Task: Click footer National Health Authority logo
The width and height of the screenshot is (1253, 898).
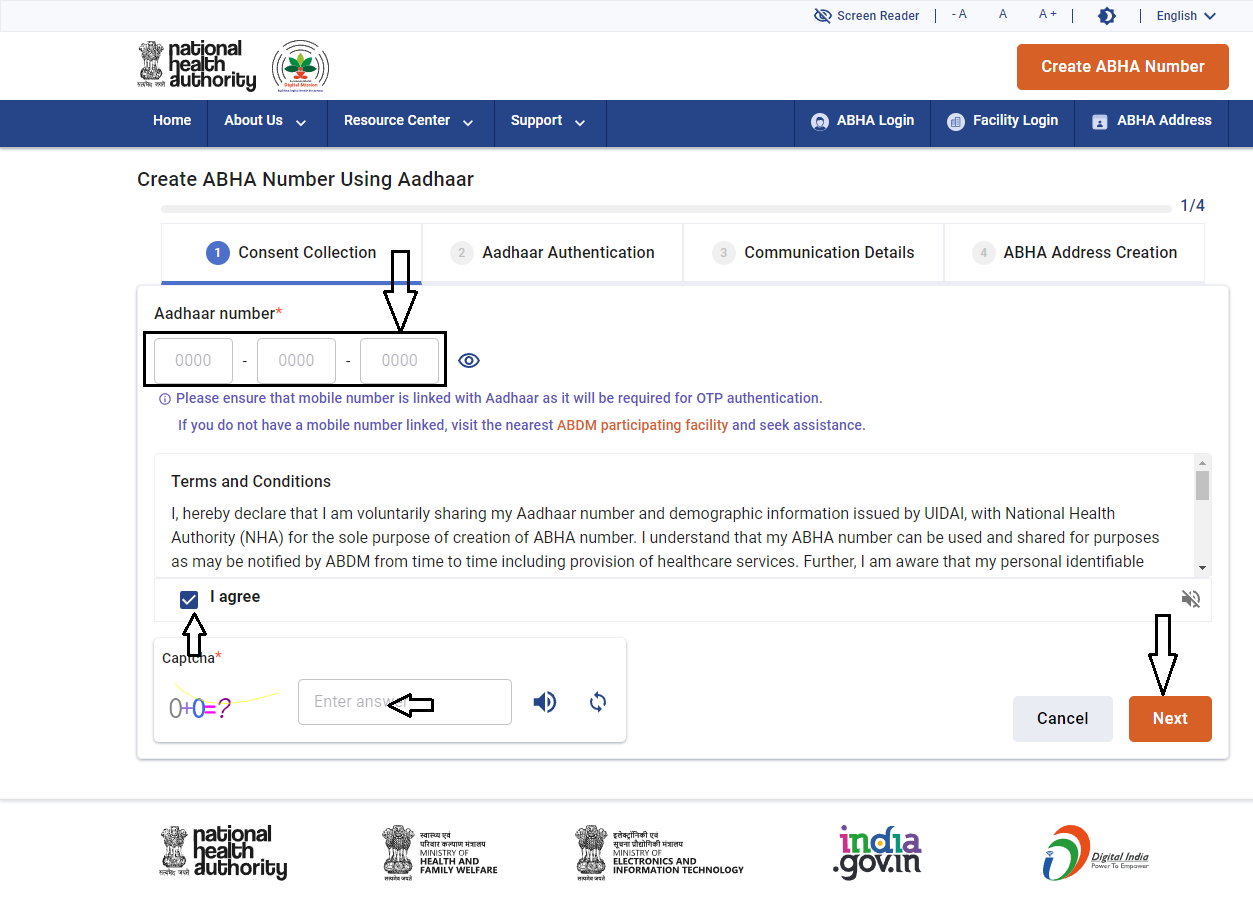Action: [224, 852]
